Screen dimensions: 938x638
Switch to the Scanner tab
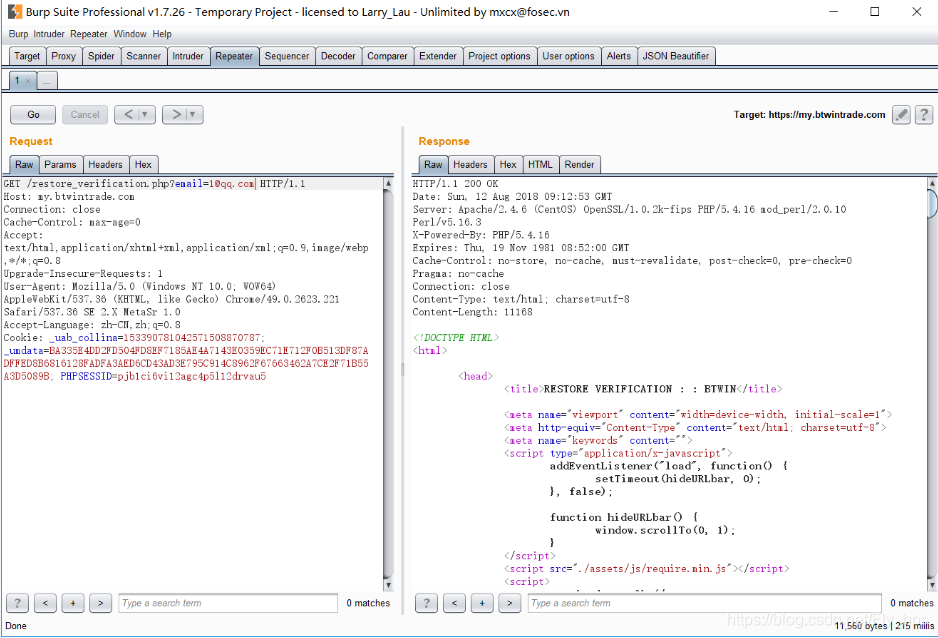(x=144, y=56)
